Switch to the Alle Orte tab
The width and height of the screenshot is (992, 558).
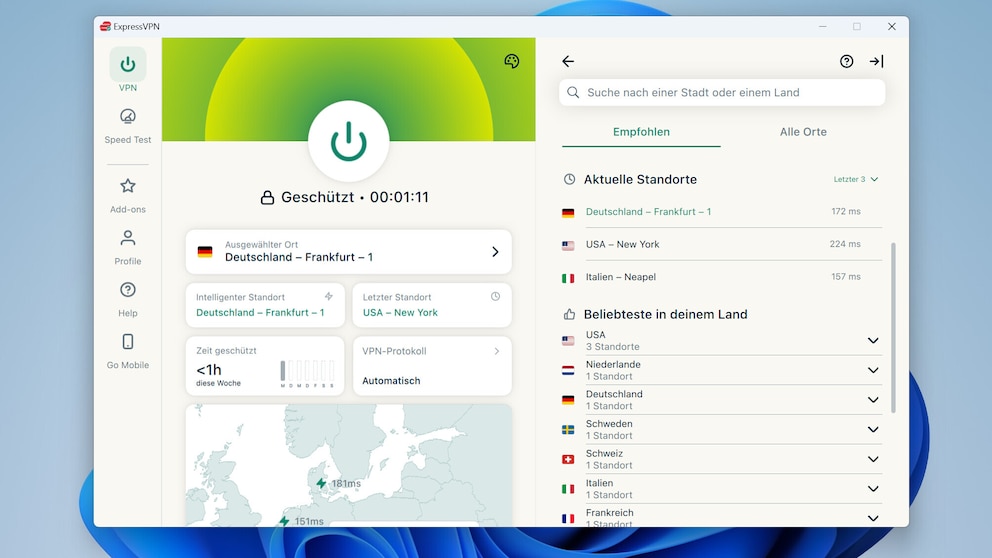coord(803,132)
